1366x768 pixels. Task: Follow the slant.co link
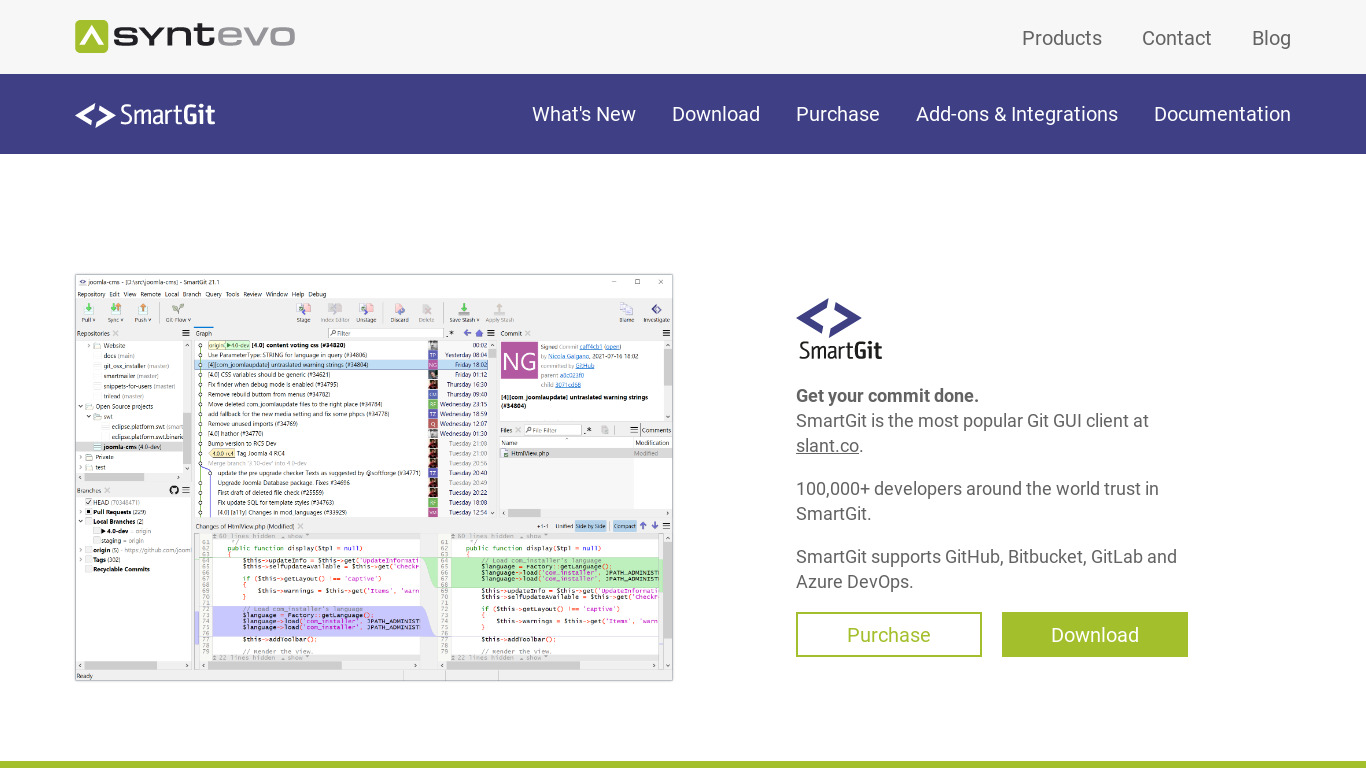[827, 446]
